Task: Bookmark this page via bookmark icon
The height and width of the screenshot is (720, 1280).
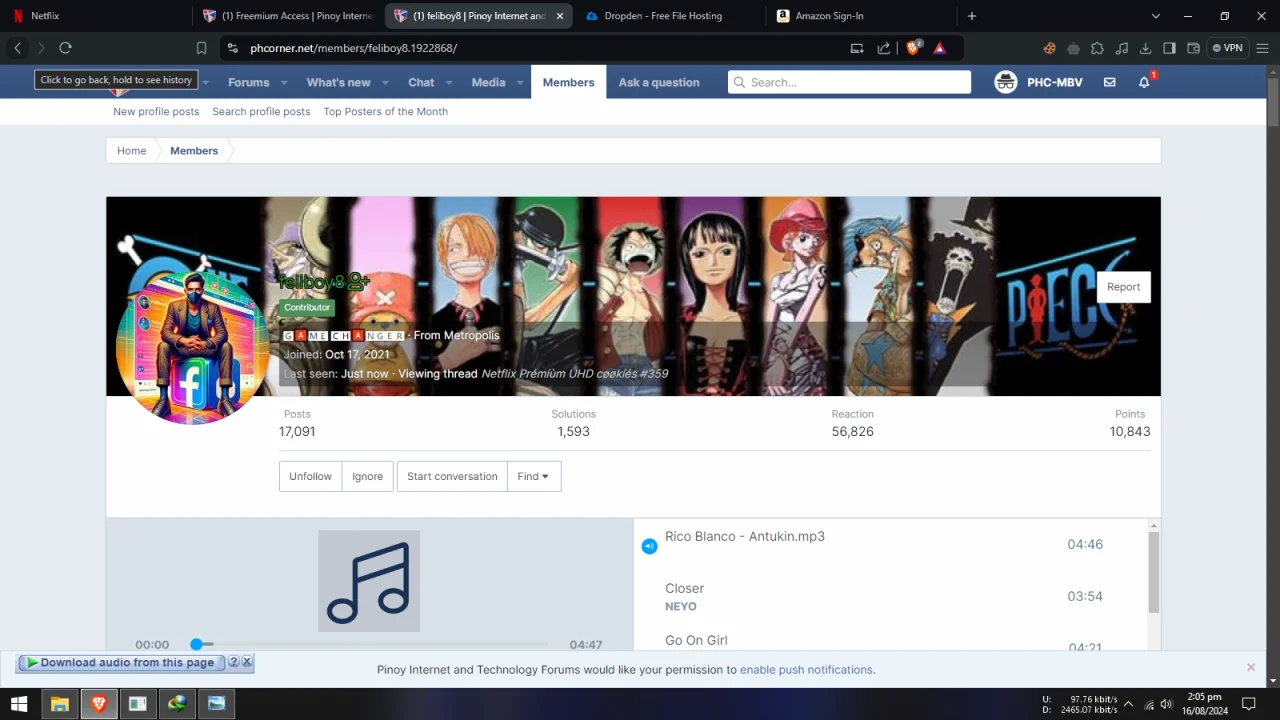Action: point(201,48)
